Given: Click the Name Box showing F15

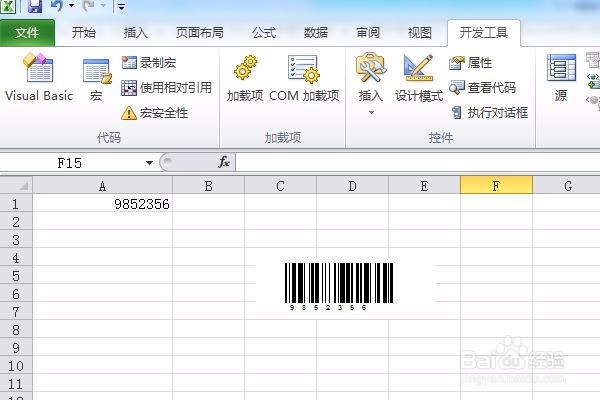Looking at the screenshot, I should [x=71, y=163].
